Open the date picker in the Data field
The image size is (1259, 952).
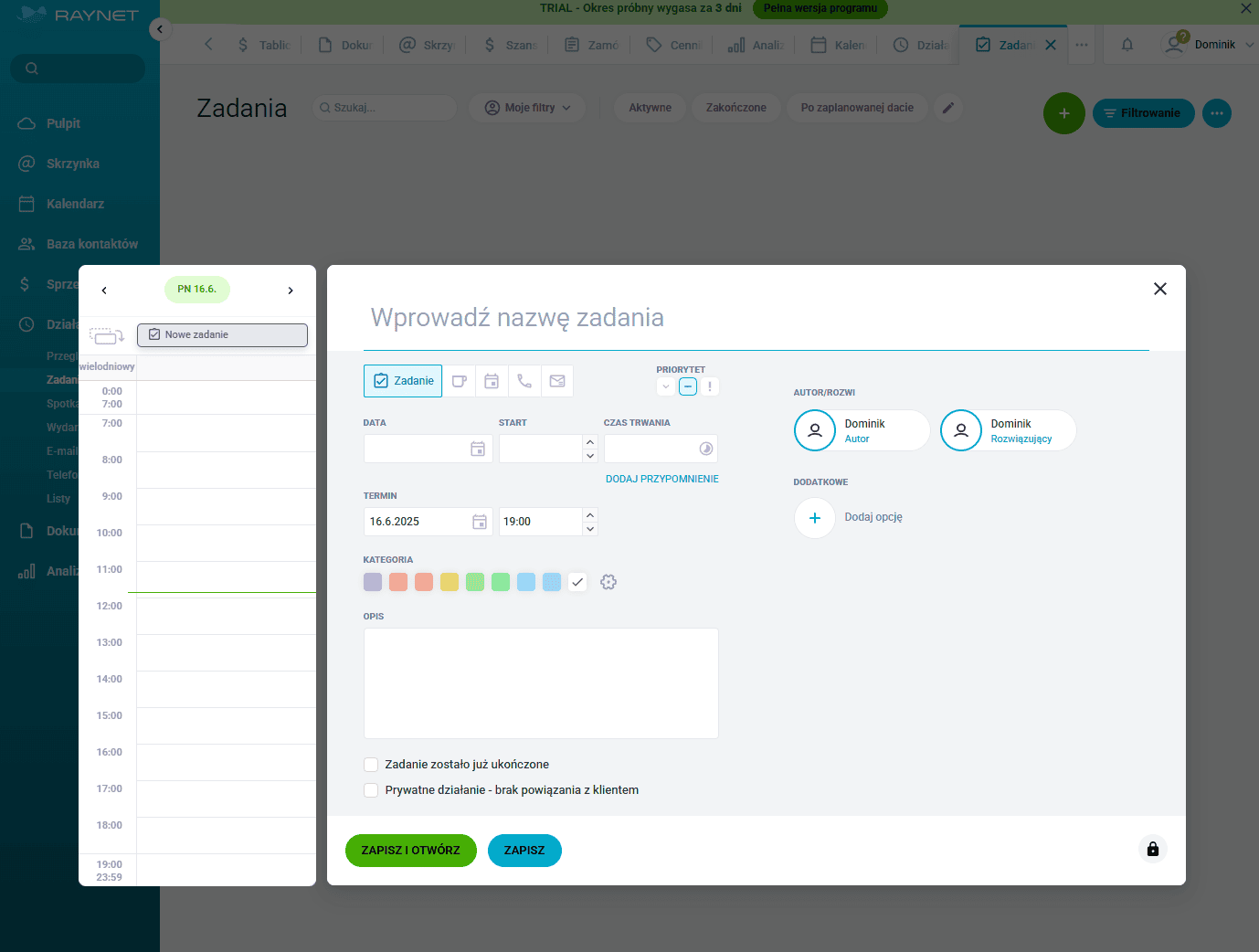tap(479, 449)
